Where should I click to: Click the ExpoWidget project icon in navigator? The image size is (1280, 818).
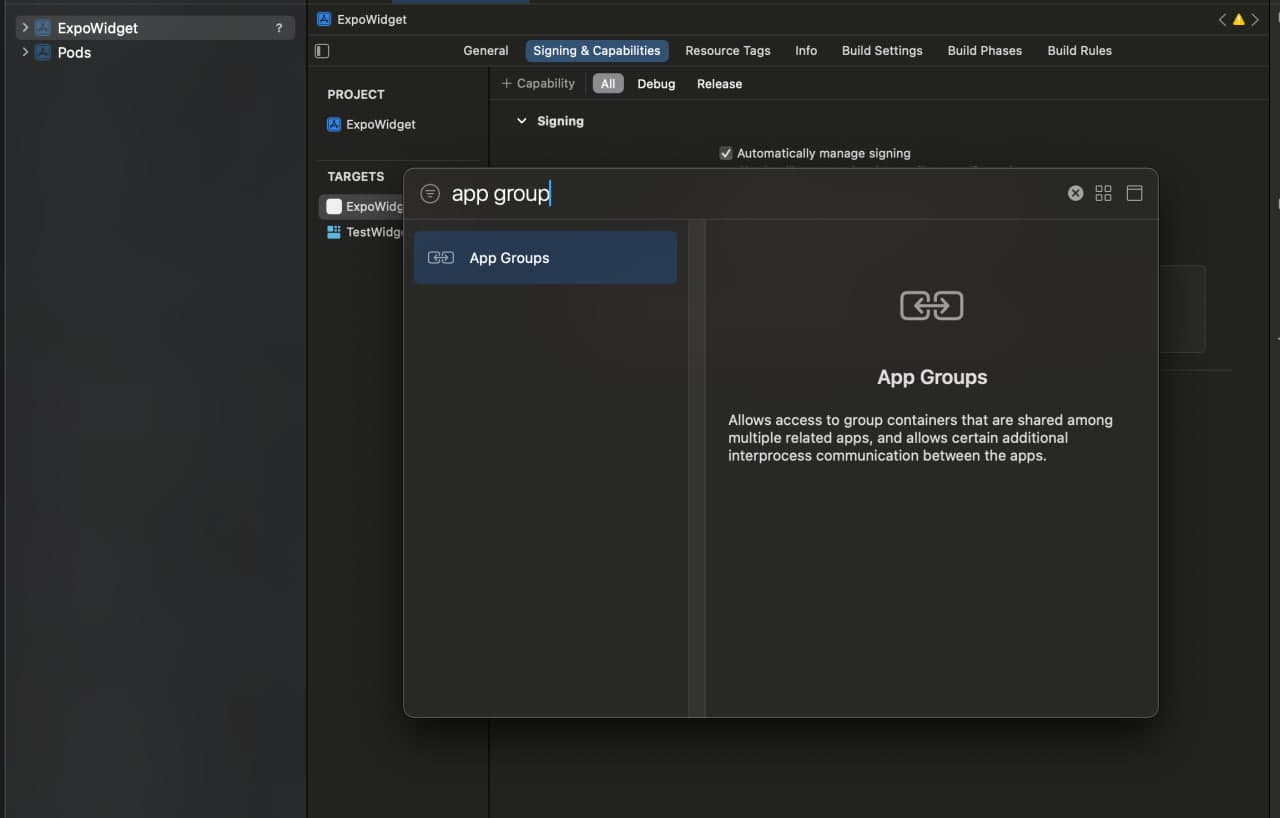(x=42, y=28)
